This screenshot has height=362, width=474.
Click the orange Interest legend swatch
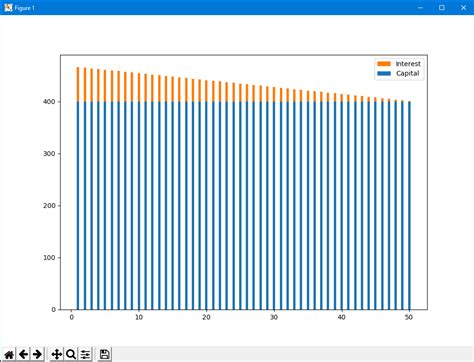coord(384,64)
